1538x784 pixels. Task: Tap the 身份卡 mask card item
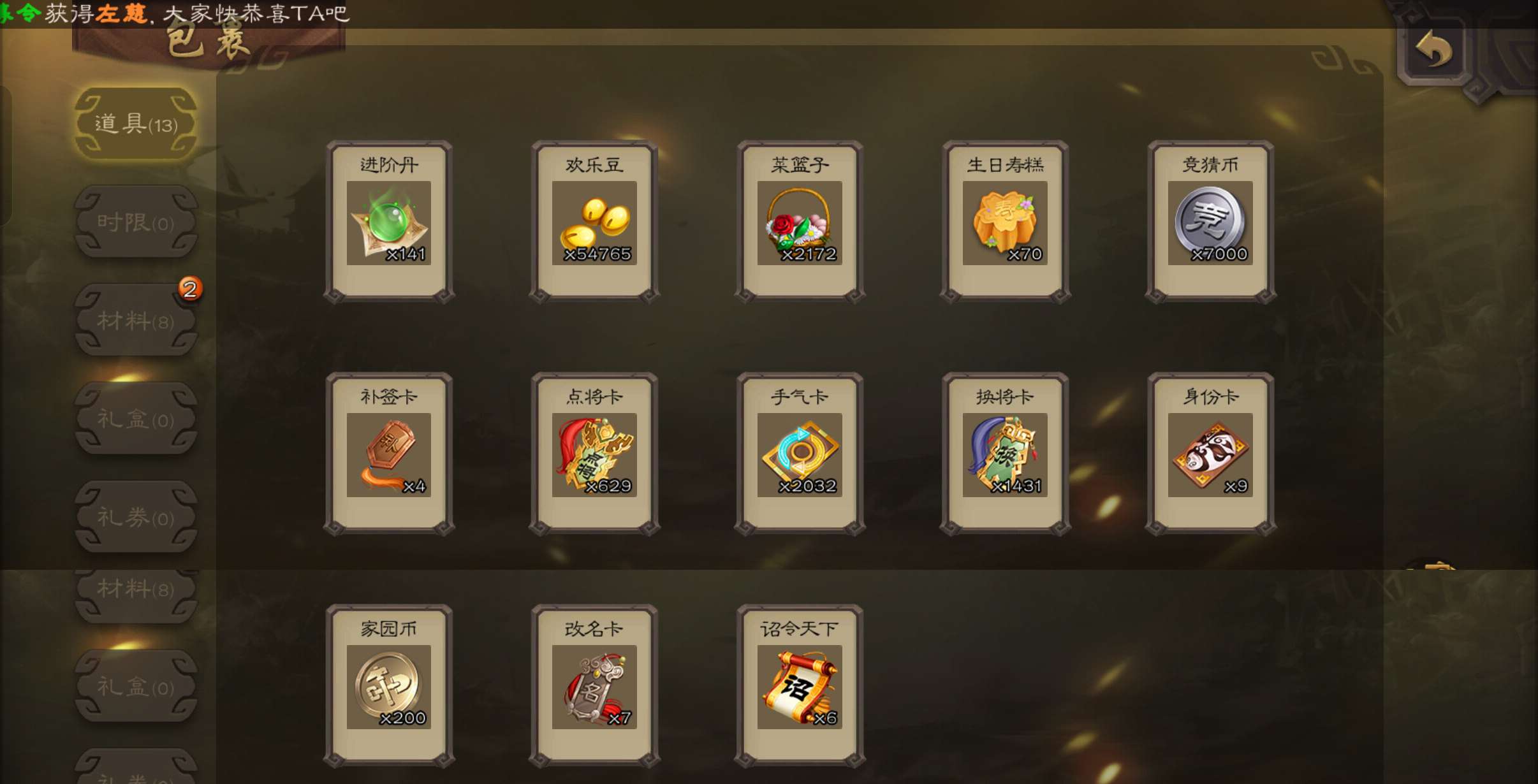coord(1210,453)
